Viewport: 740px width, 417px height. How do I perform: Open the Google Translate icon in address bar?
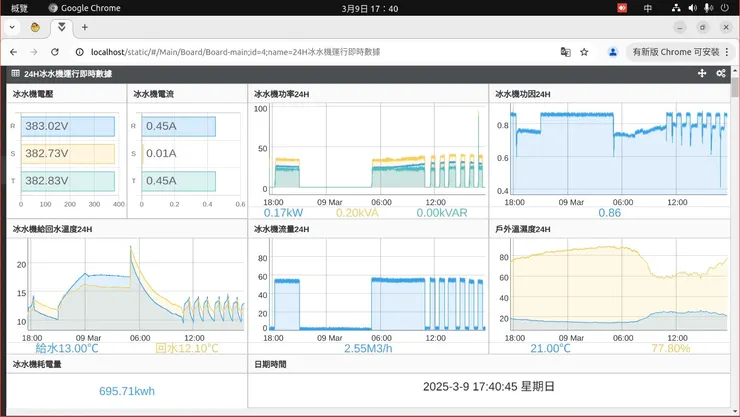point(565,52)
